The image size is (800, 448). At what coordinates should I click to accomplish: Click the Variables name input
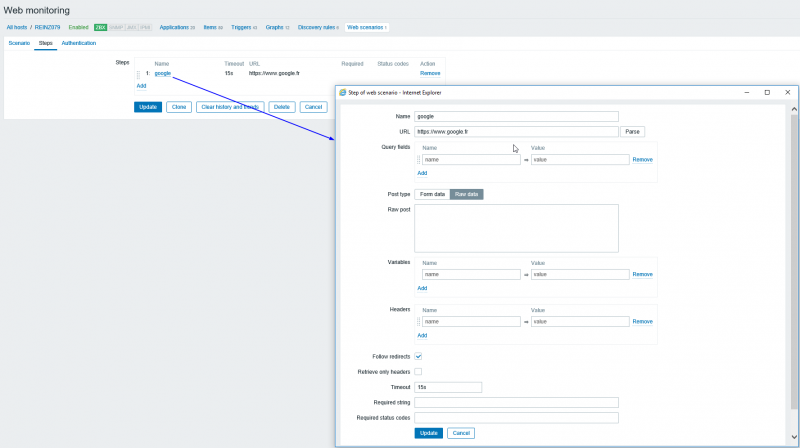471,275
